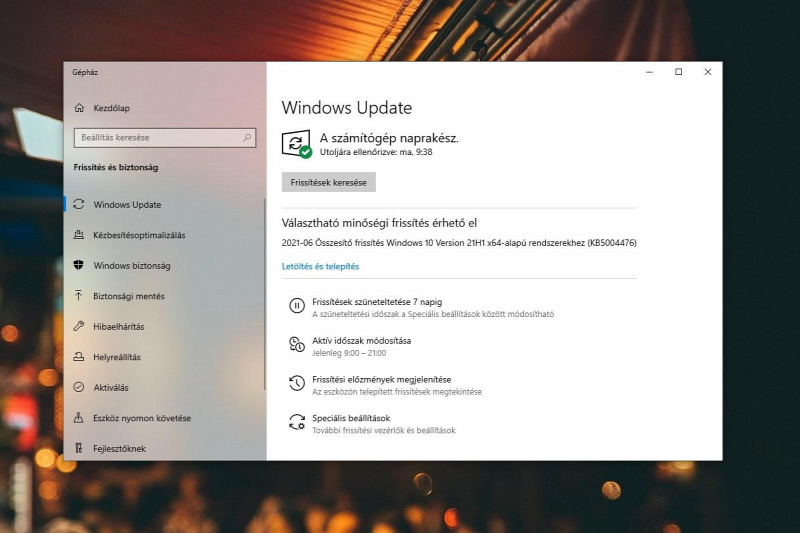Click the clock icon for Aktív időszak
800x533 pixels.
click(x=297, y=344)
